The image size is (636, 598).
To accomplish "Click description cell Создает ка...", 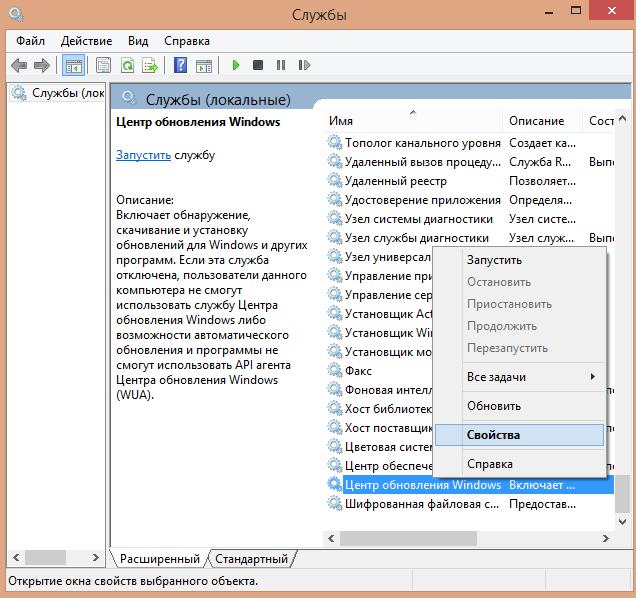I will [542, 143].
